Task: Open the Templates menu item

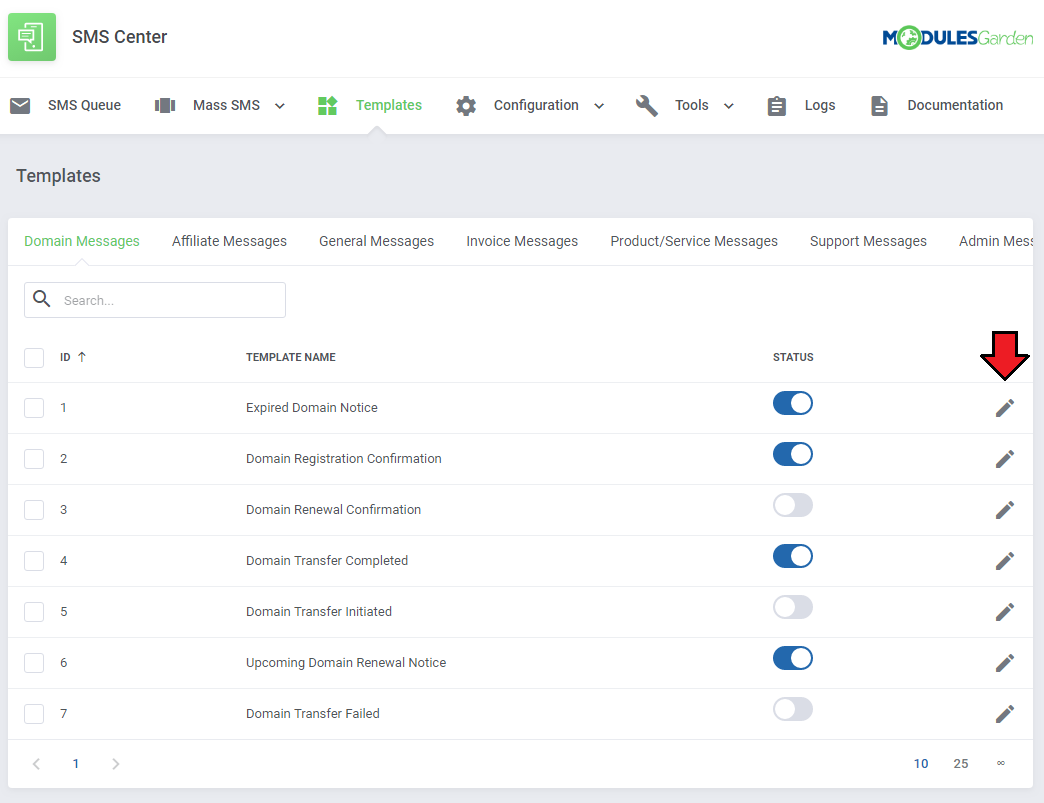Action: [x=388, y=105]
